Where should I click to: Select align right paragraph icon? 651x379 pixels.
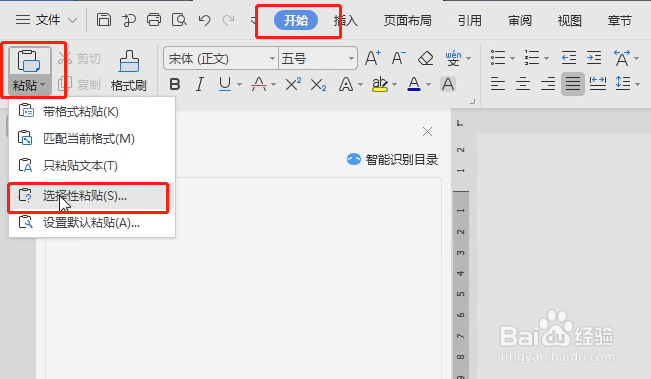pos(548,84)
